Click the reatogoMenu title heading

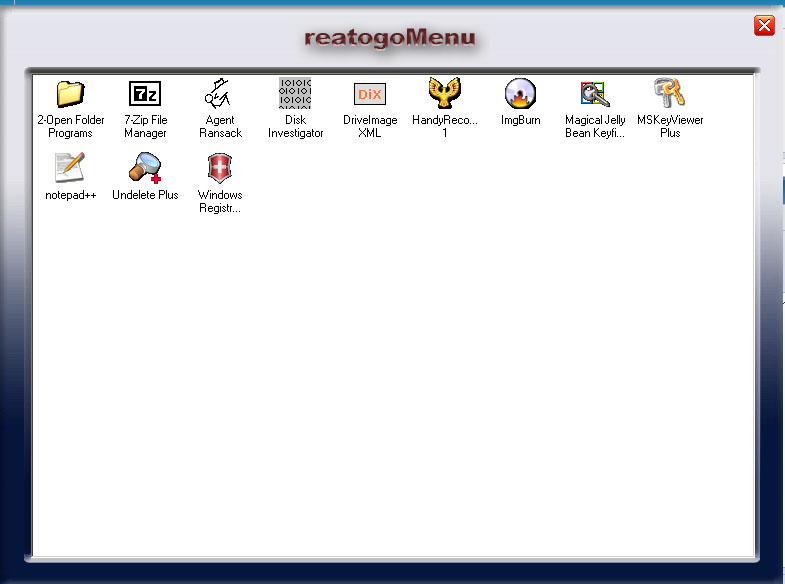[x=390, y=38]
